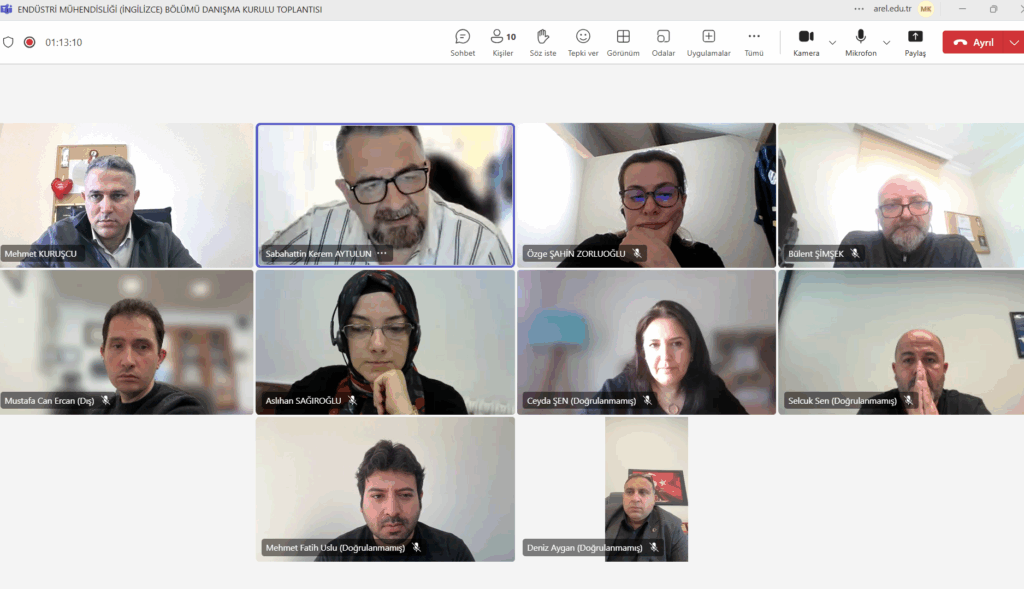The image size is (1024, 589).
Task: Click arel.edu.tr account label
Action: [x=892, y=9]
